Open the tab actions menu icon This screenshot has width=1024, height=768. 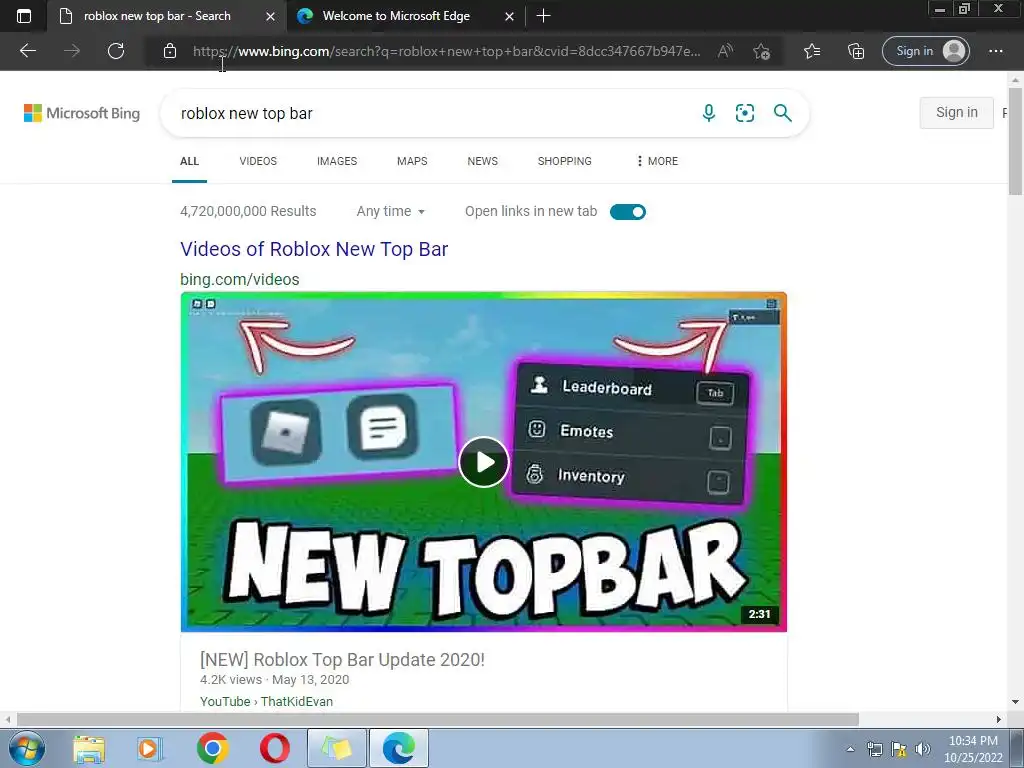pyautogui.click(x=24, y=16)
